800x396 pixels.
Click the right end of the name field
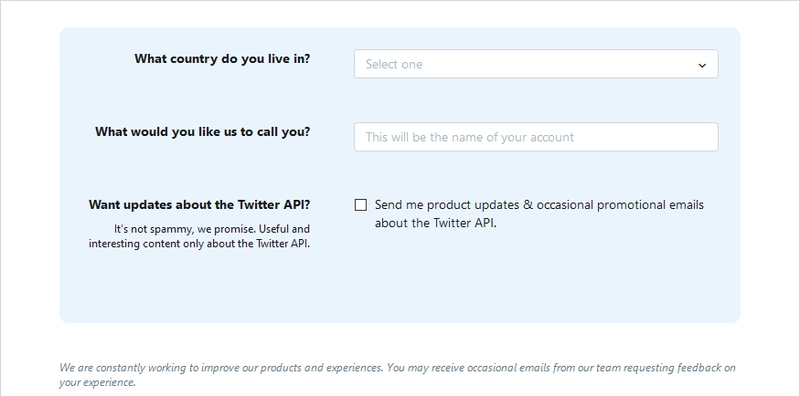(707, 137)
